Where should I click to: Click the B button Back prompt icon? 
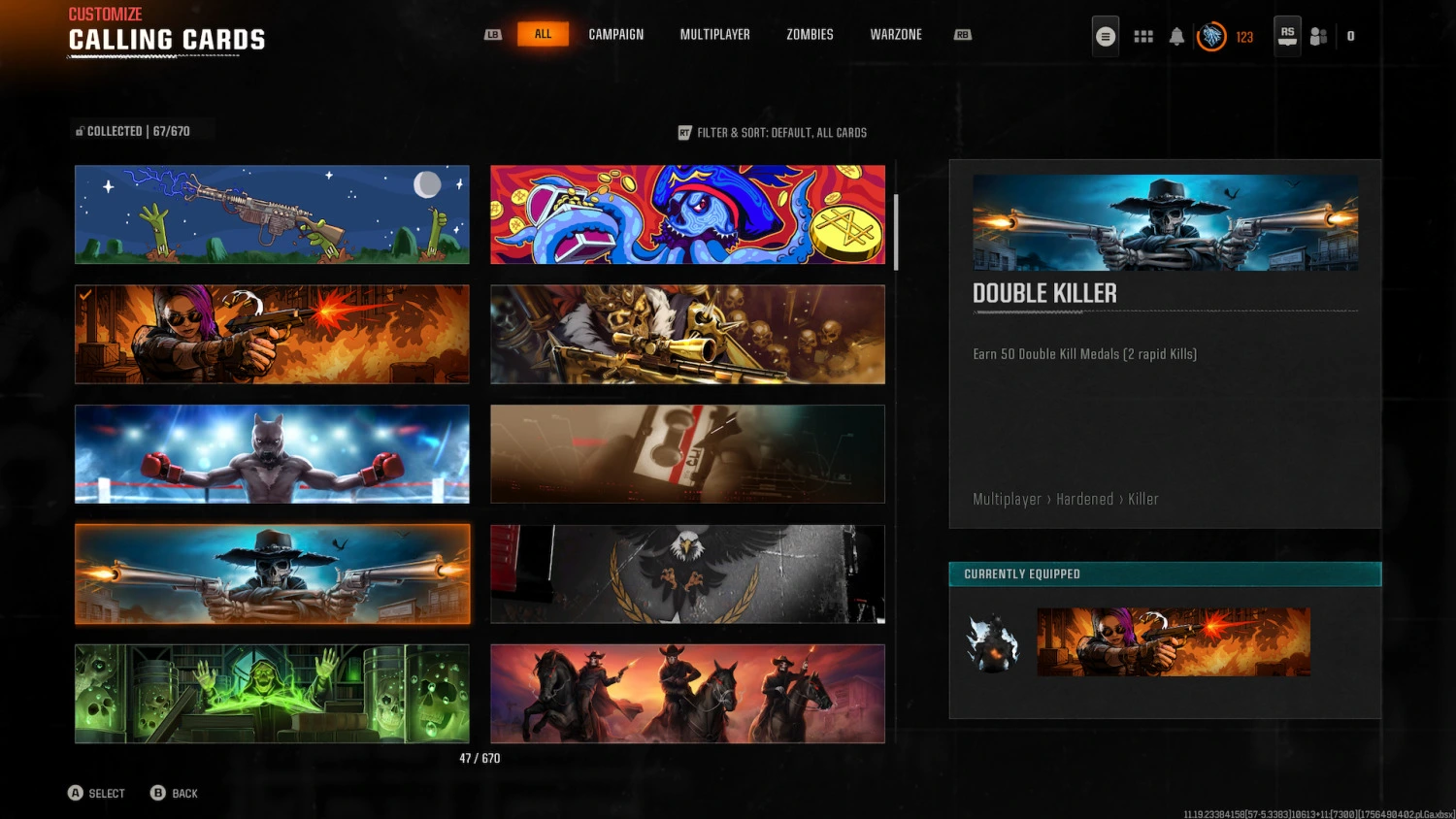coord(157,793)
